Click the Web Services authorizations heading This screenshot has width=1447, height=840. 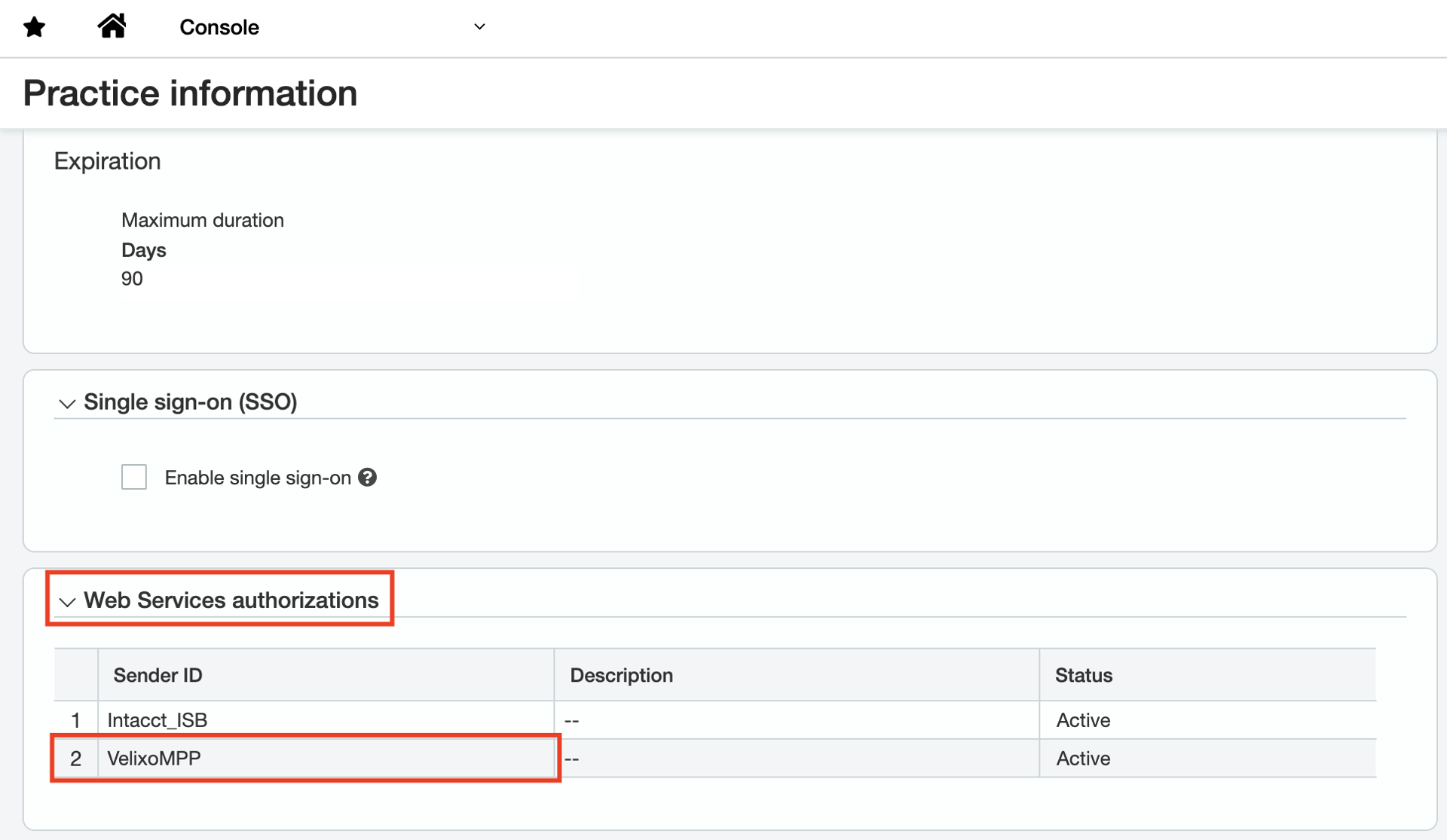point(231,600)
